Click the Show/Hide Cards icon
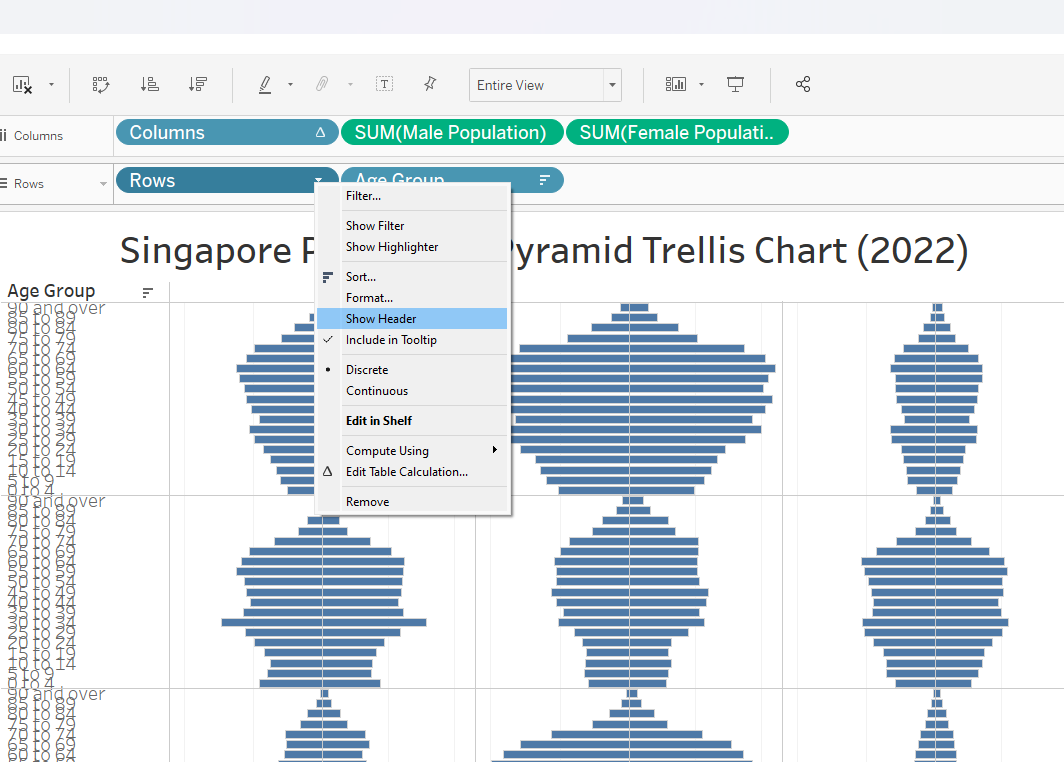1064x762 pixels. click(x=677, y=85)
